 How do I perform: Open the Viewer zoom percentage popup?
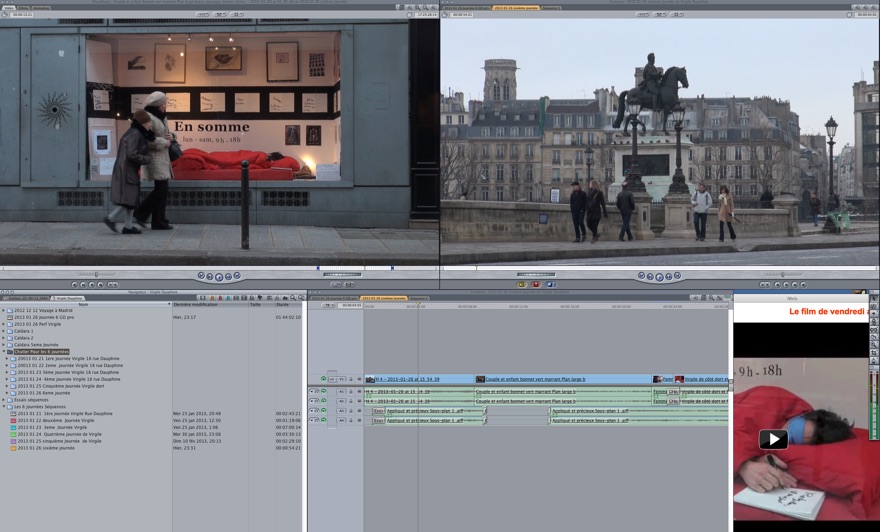(x=203, y=14)
